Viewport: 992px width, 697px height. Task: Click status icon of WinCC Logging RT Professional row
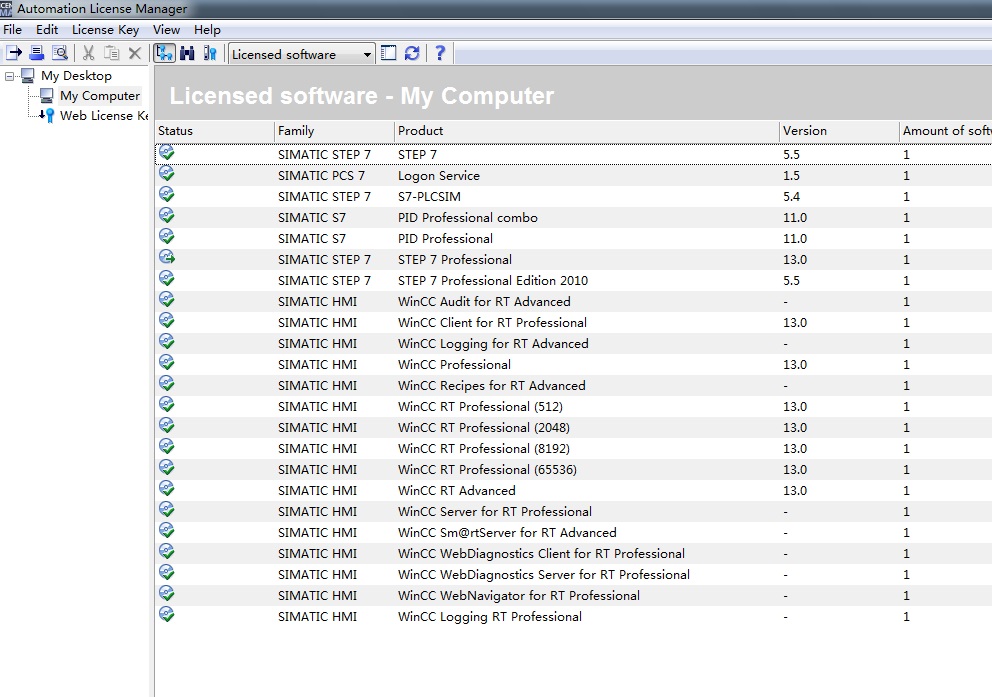166,615
